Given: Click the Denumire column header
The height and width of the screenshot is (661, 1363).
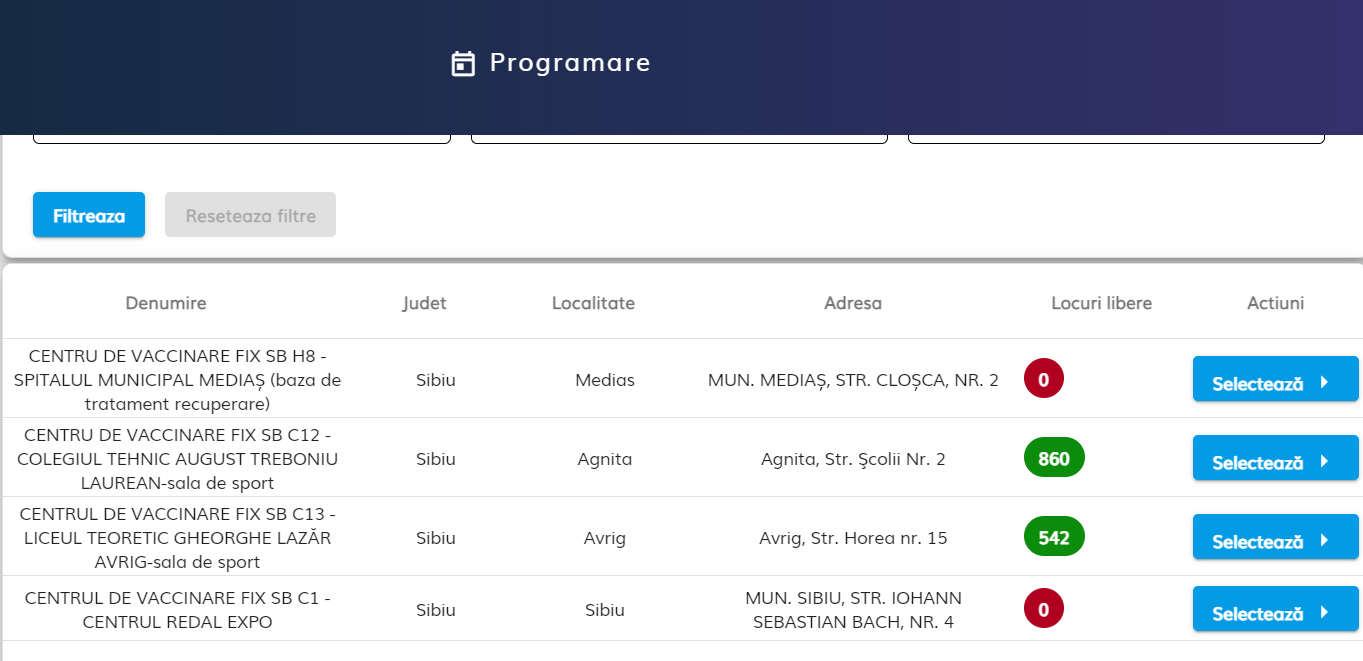Looking at the screenshot, I should coord(166,303).
